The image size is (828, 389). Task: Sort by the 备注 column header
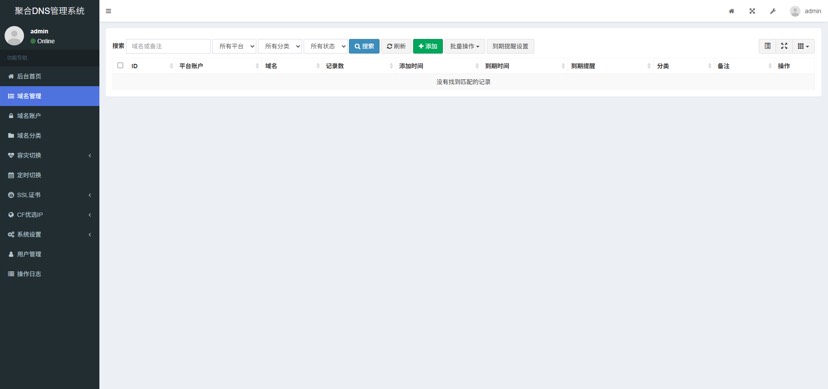point(744,66)
